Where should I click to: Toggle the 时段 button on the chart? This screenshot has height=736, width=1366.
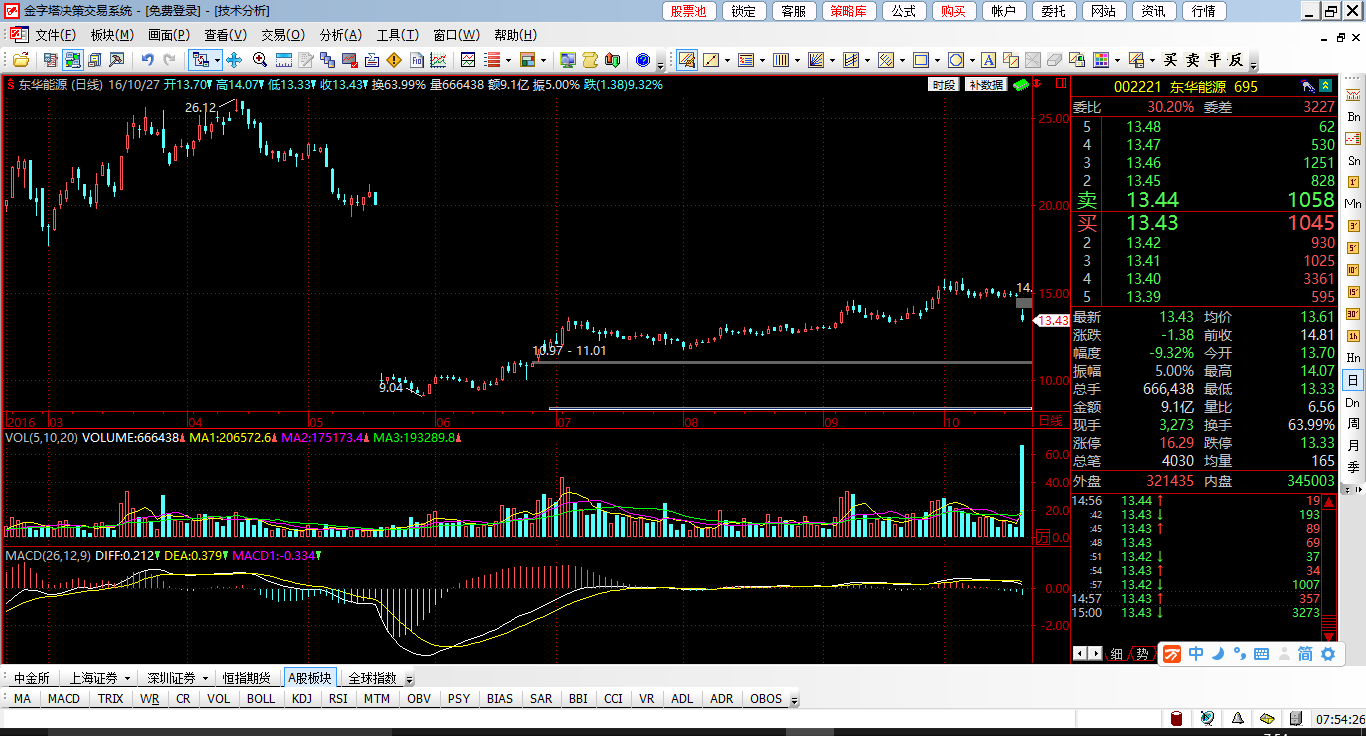tap(943, 85)
